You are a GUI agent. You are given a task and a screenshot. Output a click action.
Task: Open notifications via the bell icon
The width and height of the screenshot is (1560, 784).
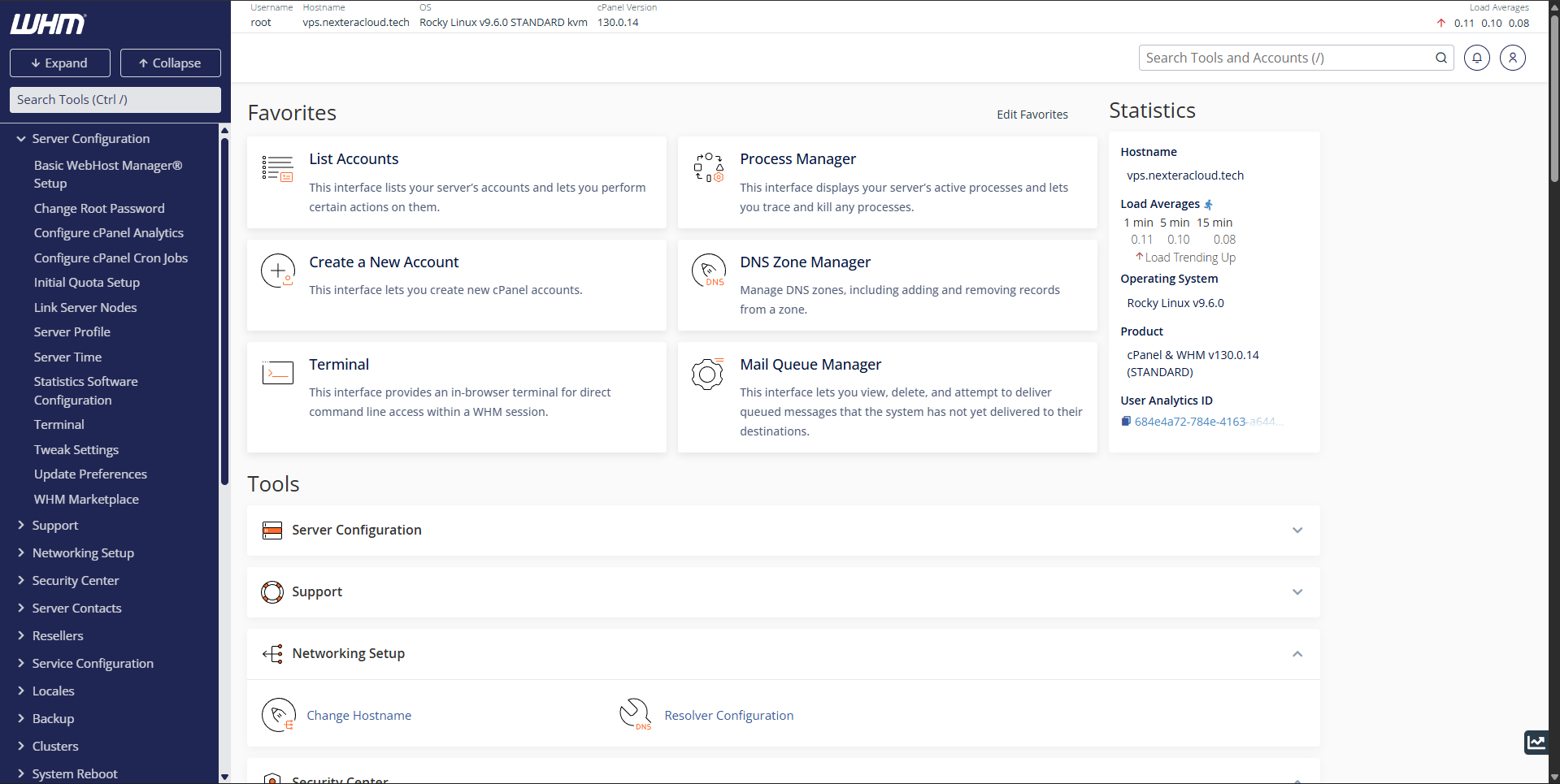pyautogui.click(x=1476, y=58)
